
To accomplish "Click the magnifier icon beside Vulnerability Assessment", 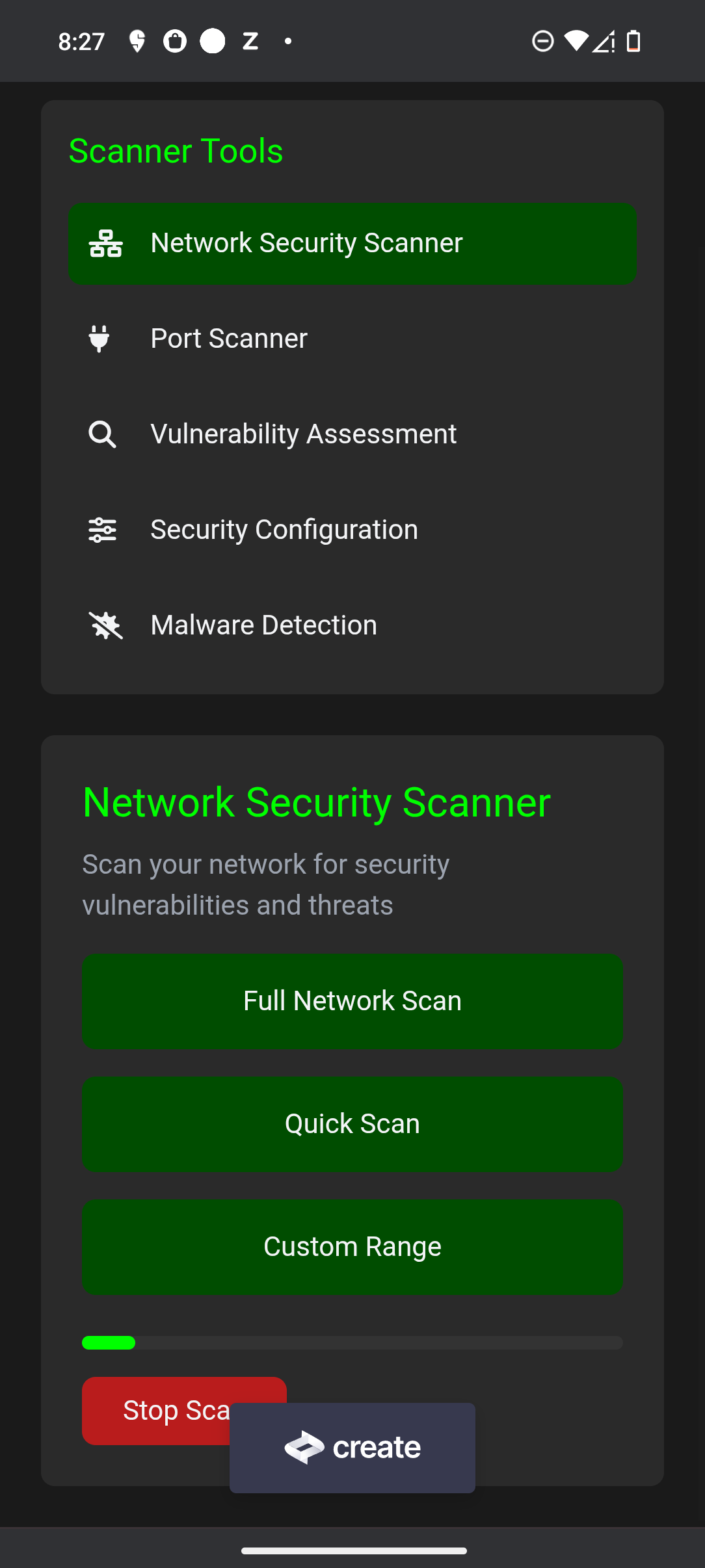I will 103,434.
